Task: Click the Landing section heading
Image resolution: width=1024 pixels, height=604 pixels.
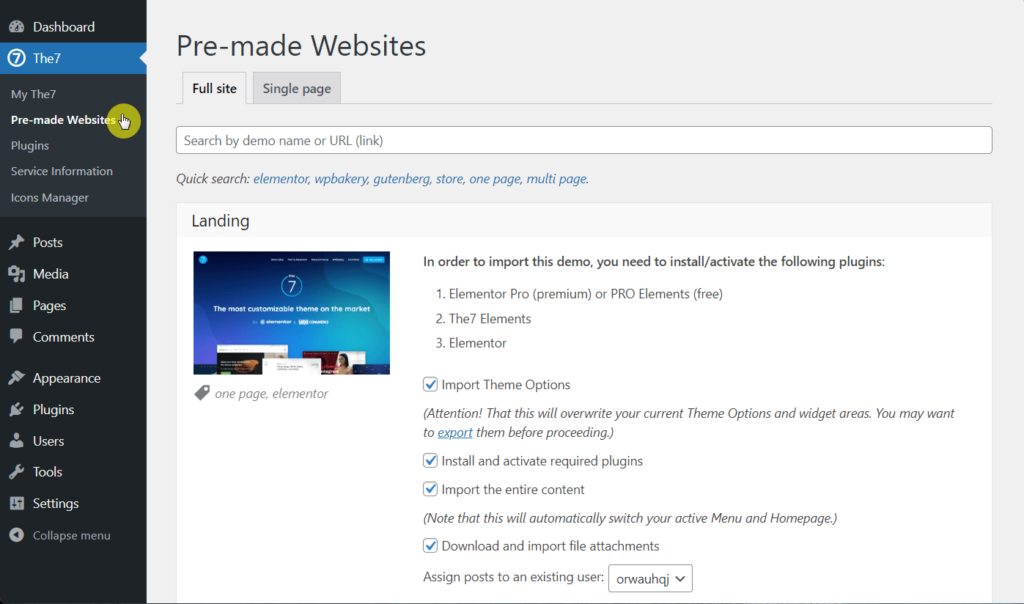Action: (220, 221)
